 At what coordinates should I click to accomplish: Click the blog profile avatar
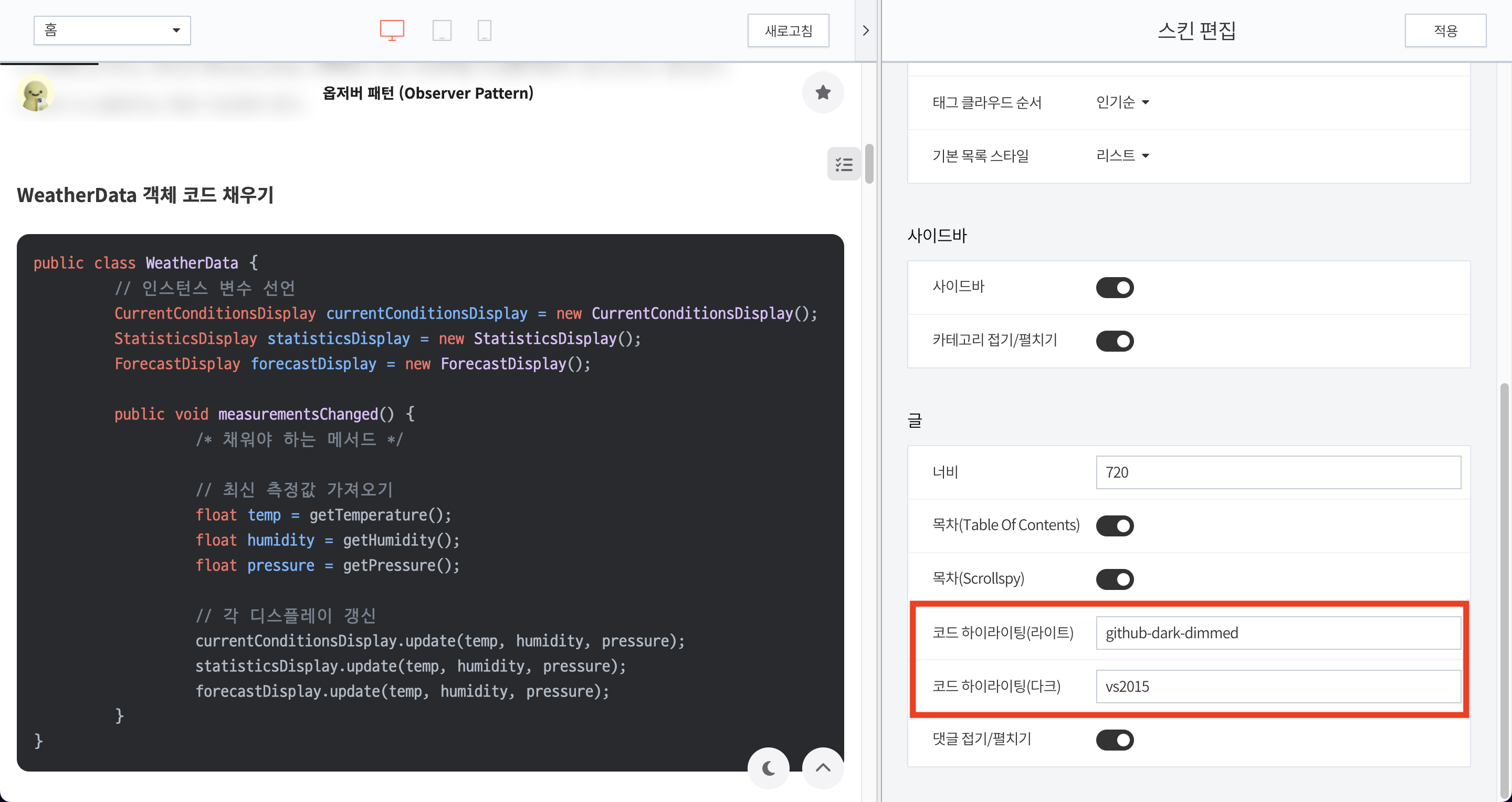coord(36,93)
